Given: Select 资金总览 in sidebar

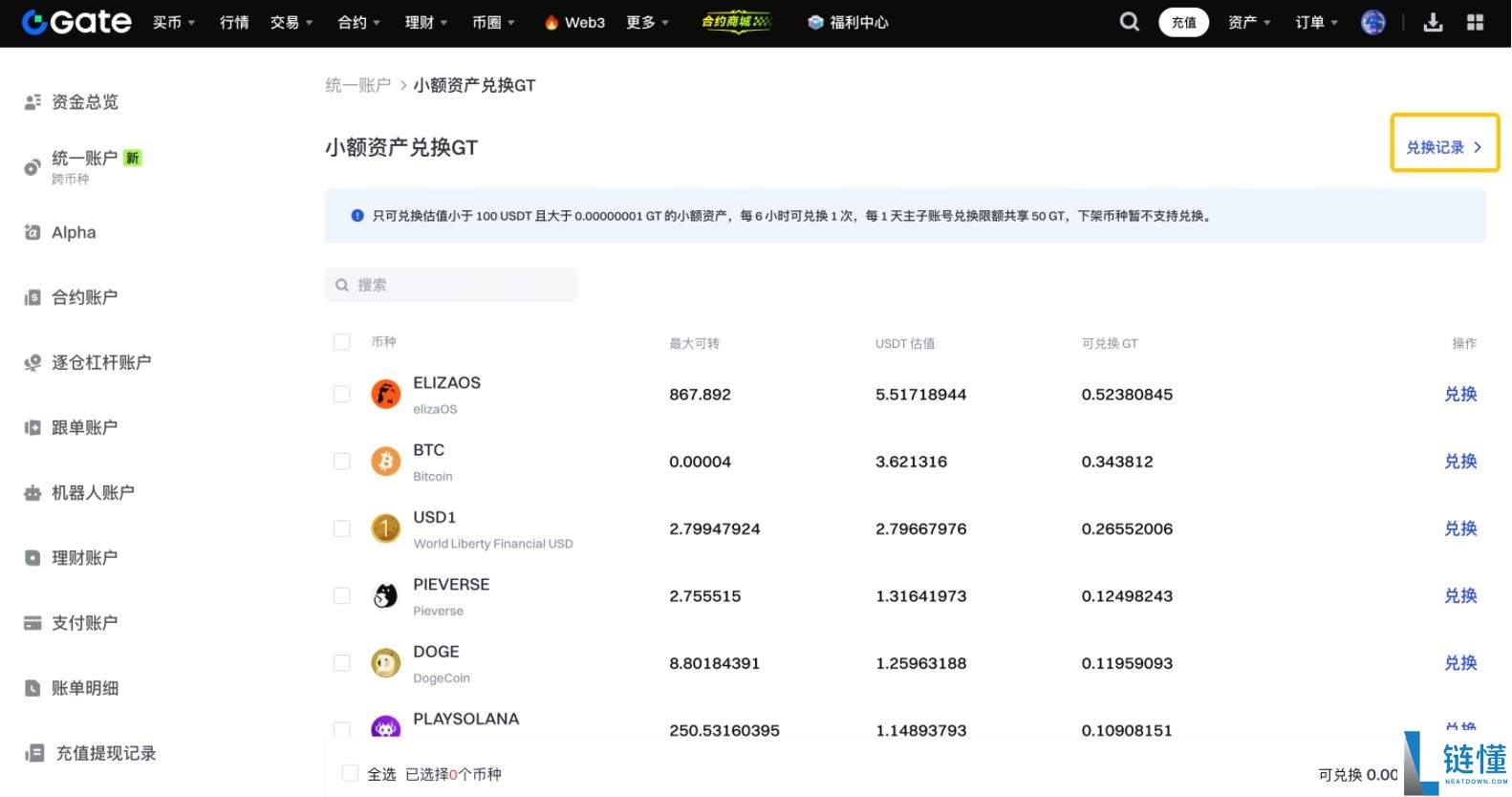Looking at the screenshot, I should (85, 101).
